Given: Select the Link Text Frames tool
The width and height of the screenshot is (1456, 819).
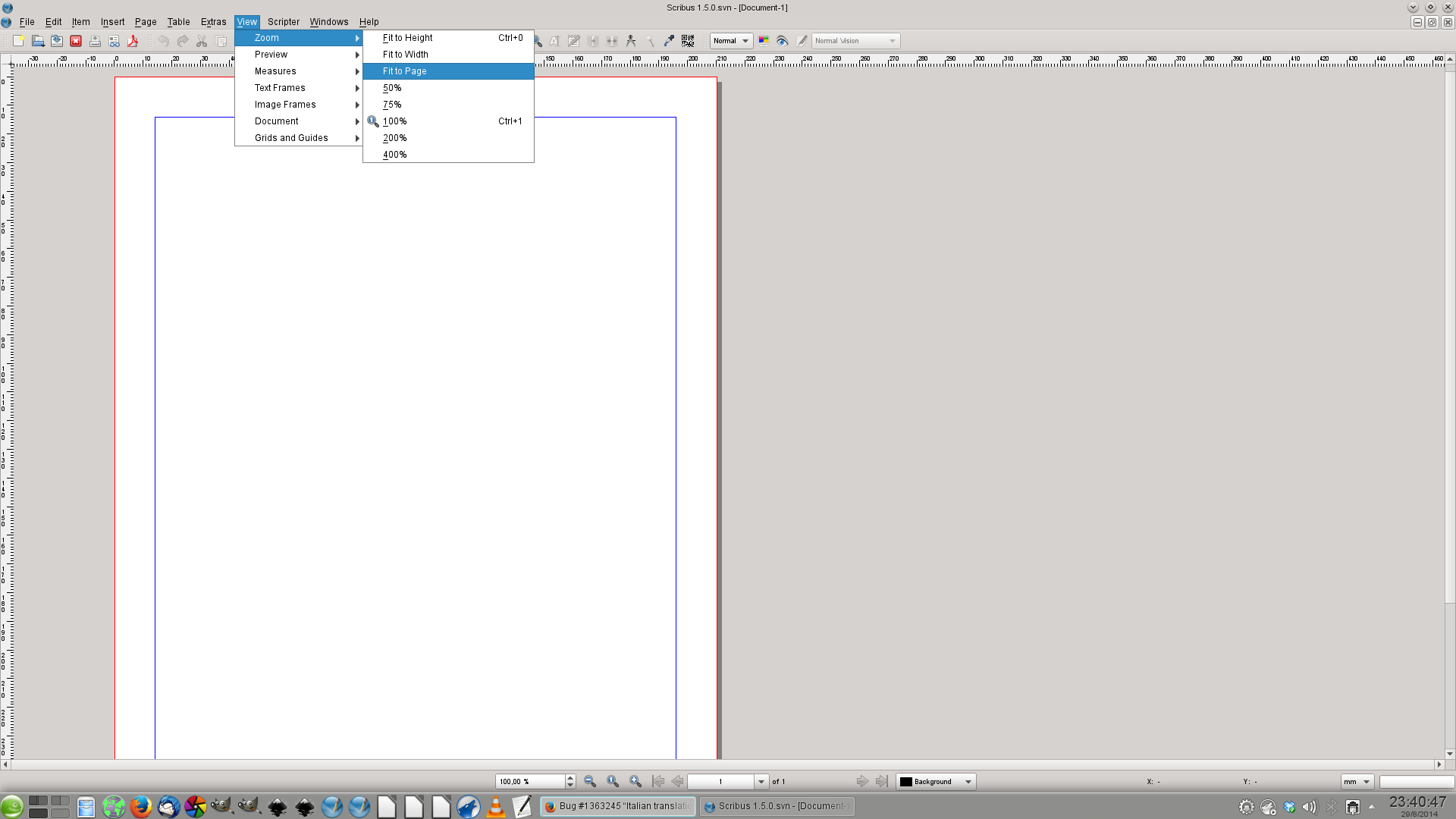Looking at the screenshot, I should tap(593, 41).
